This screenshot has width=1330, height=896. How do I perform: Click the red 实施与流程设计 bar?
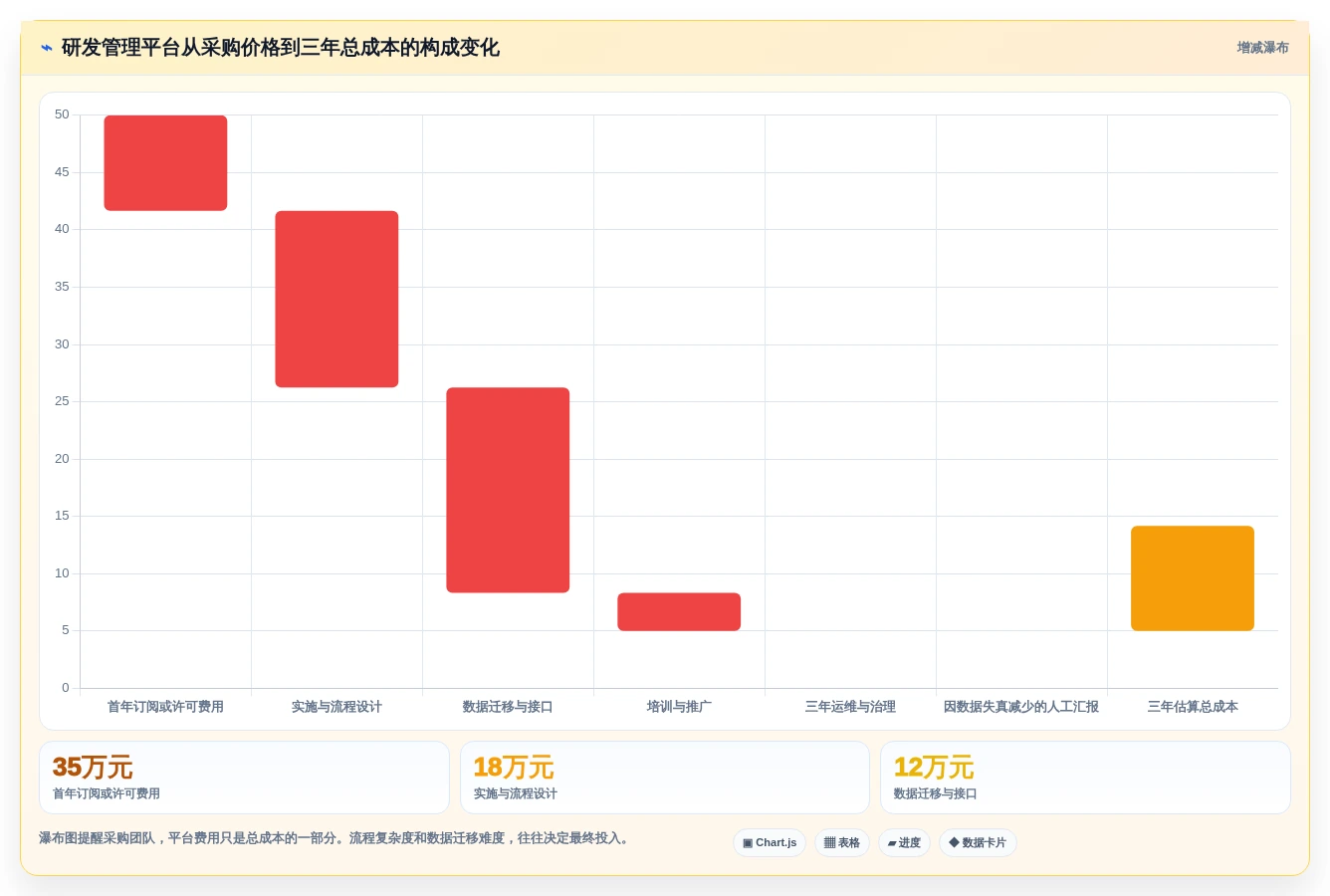[x=336, y=299]
